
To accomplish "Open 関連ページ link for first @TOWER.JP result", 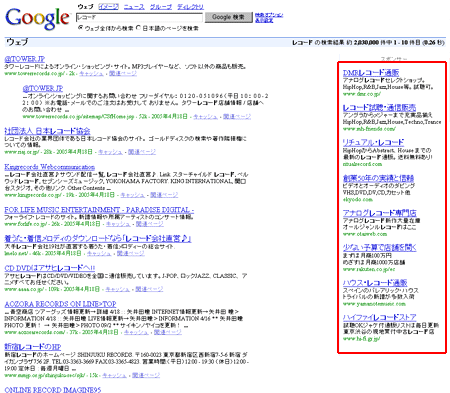I will point(123,73).
